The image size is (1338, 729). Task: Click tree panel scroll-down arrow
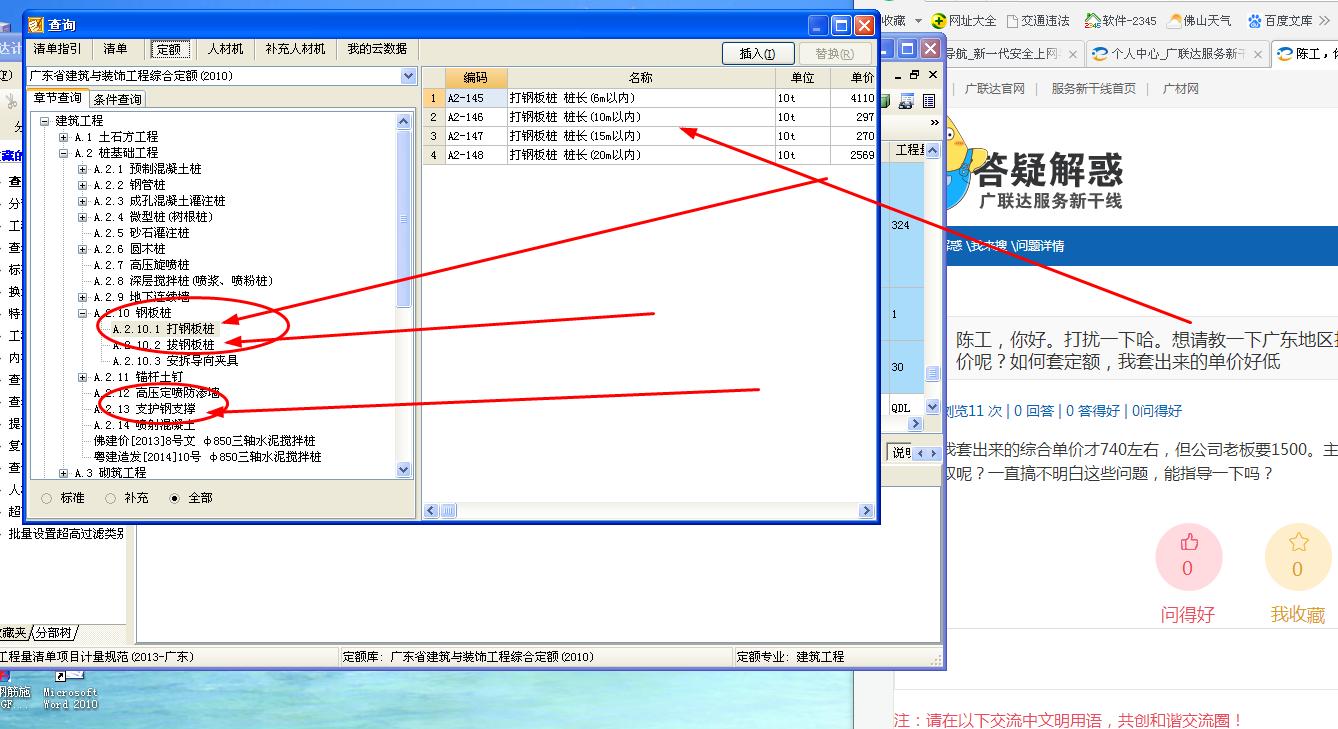(x=404, y=470)
